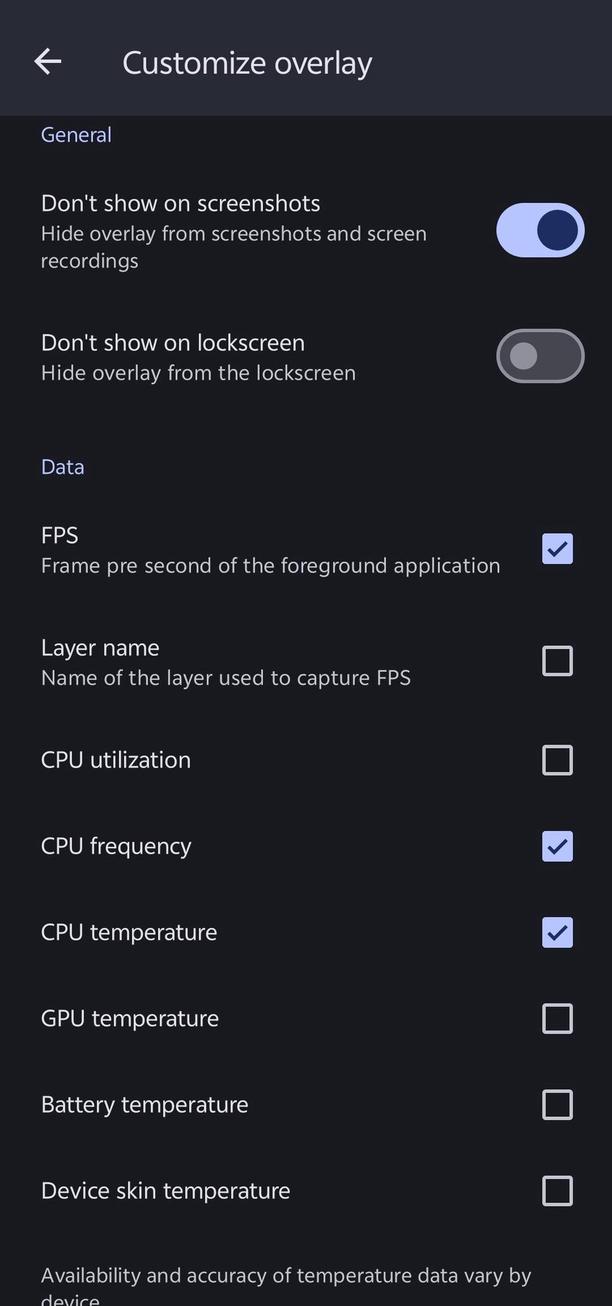Tap the CPU temperature row text
The height and width of the screenshot is (1306, 612).
pos(128,932)
